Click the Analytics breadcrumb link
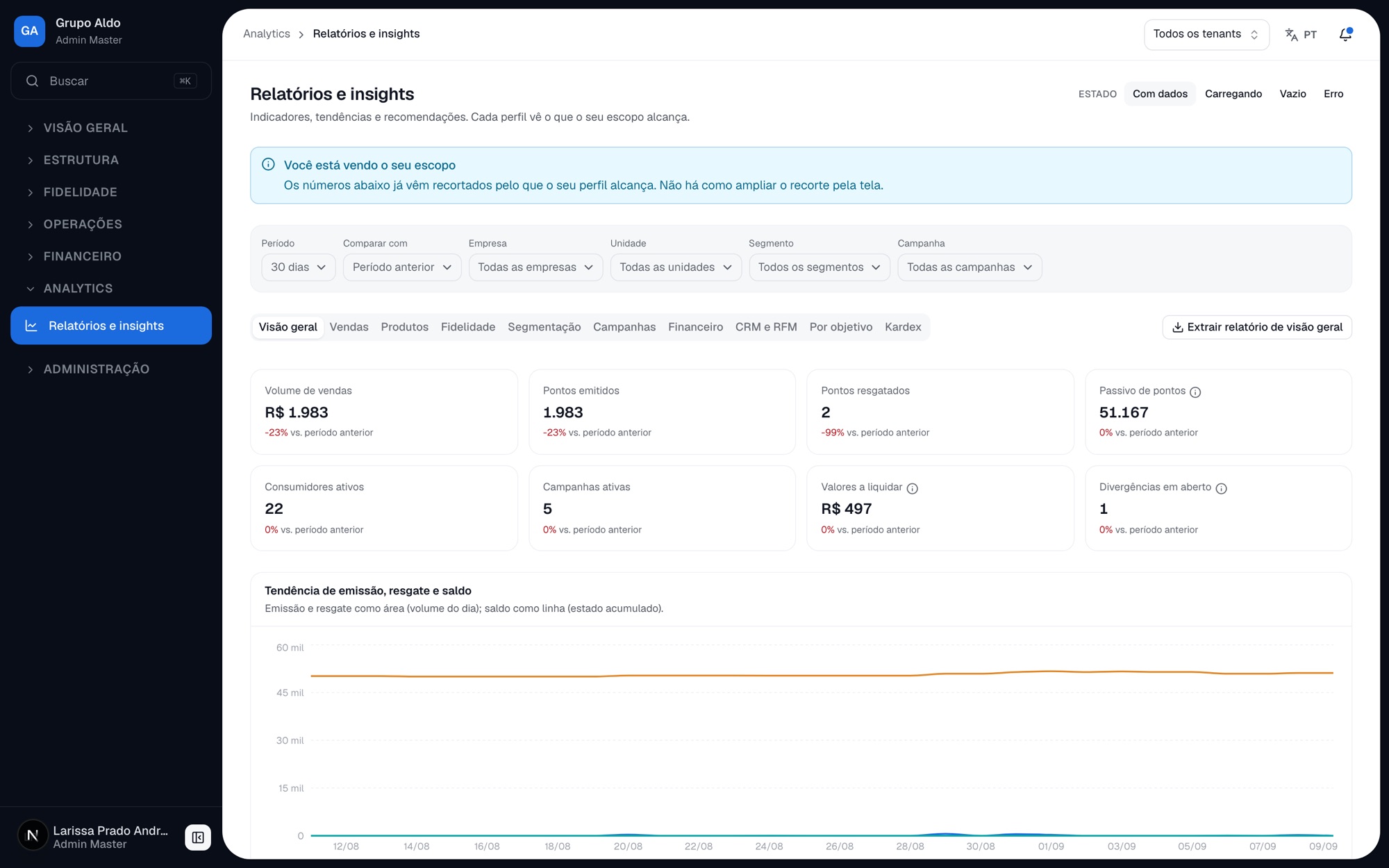This screenshot has height=868, width=1389. coord(267,34)
